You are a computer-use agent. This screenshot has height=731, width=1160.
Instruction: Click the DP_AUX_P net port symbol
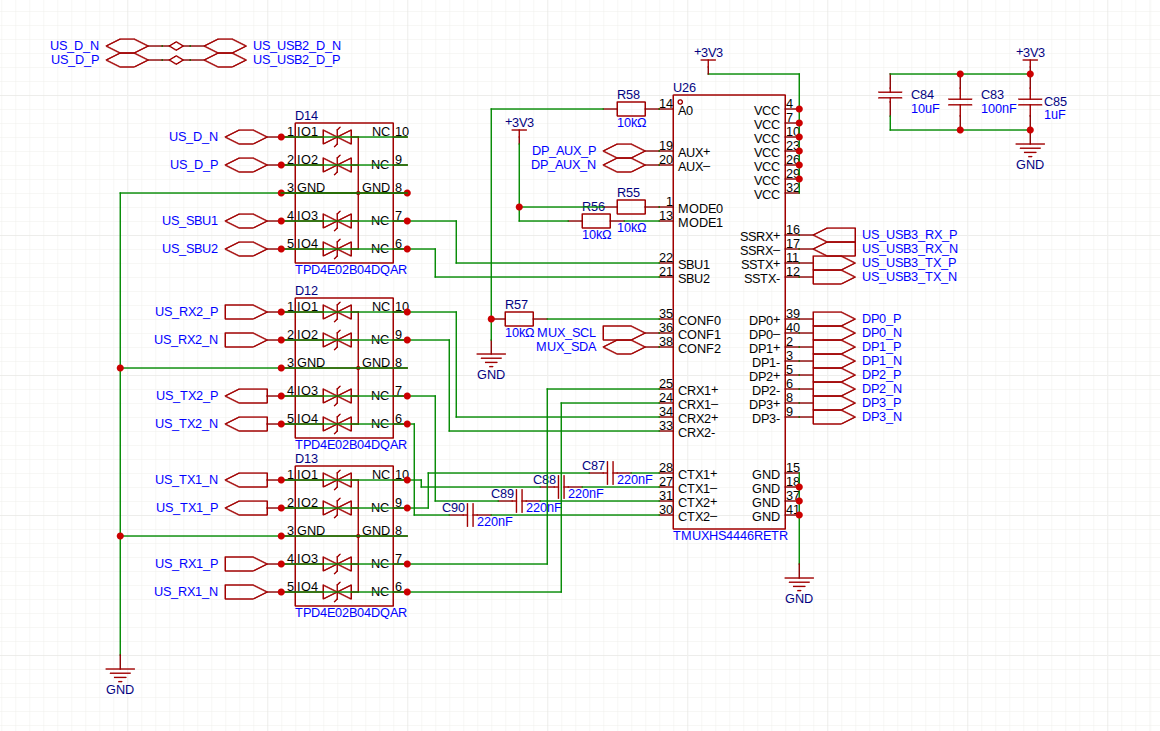coord(624,150)
